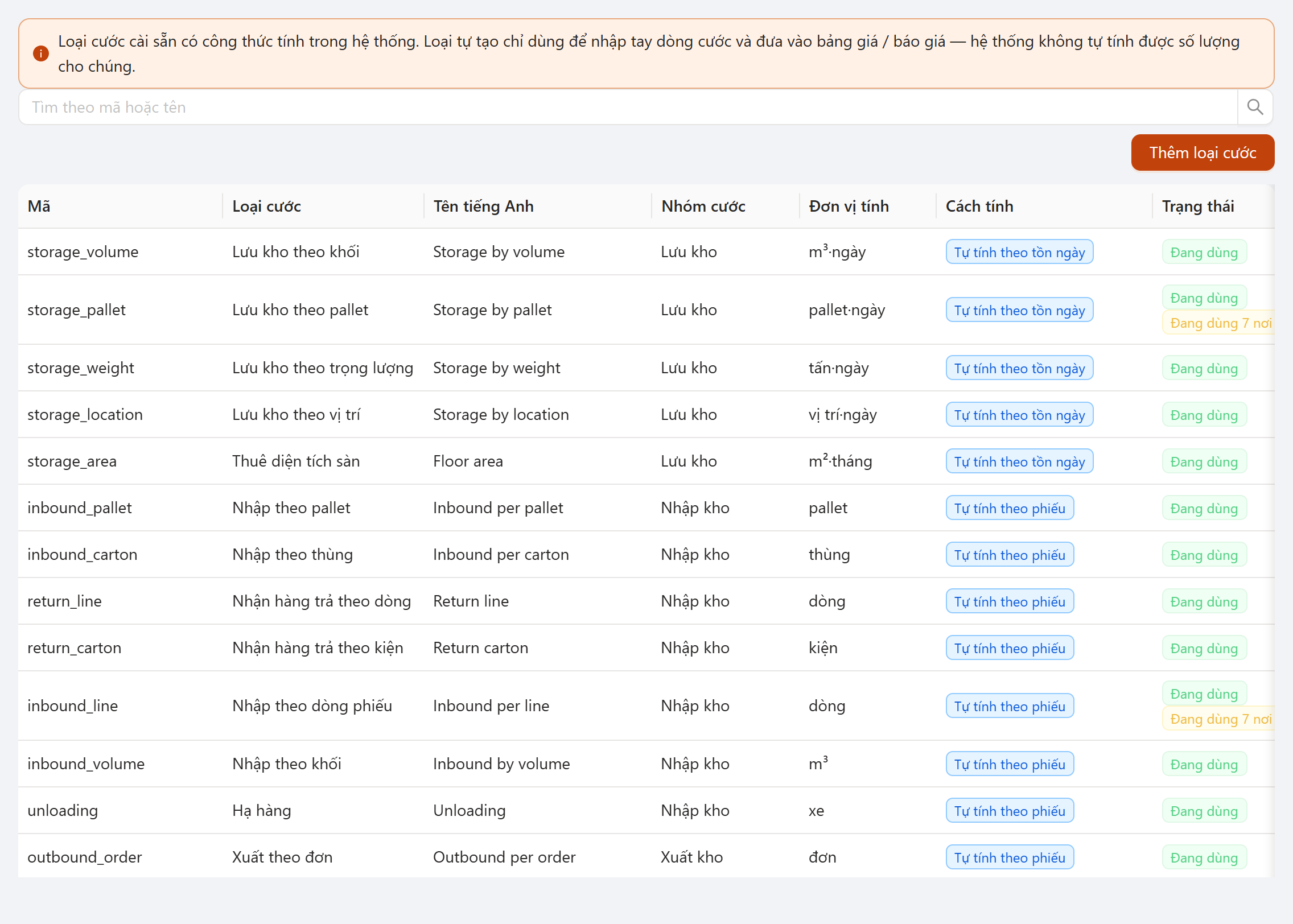Select the 'Thuê diện tích sàn' row

pyautogui.click(x=646, y=461)
